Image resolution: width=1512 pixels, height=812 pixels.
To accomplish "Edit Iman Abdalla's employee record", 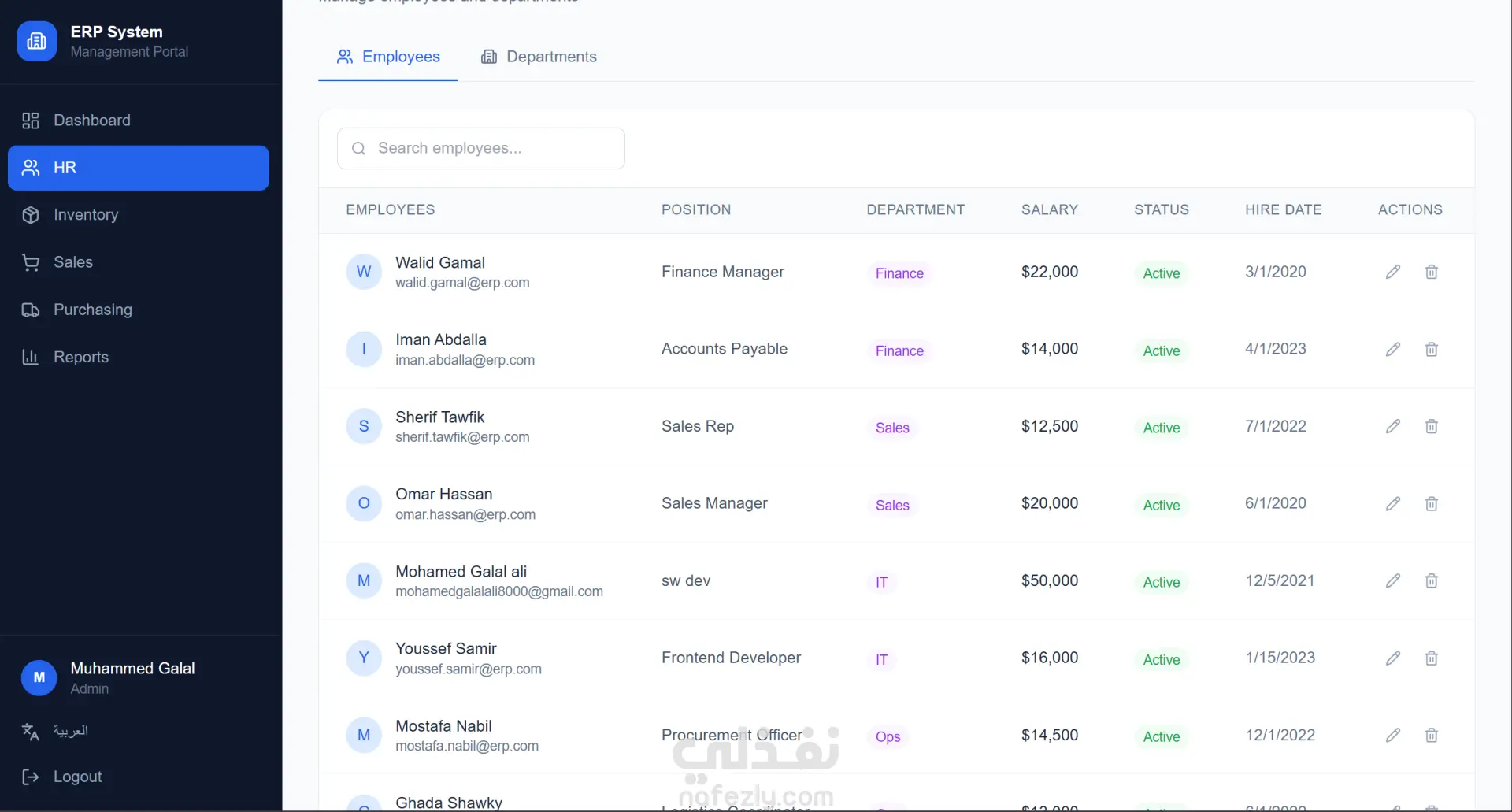I will pos(1393,349).
